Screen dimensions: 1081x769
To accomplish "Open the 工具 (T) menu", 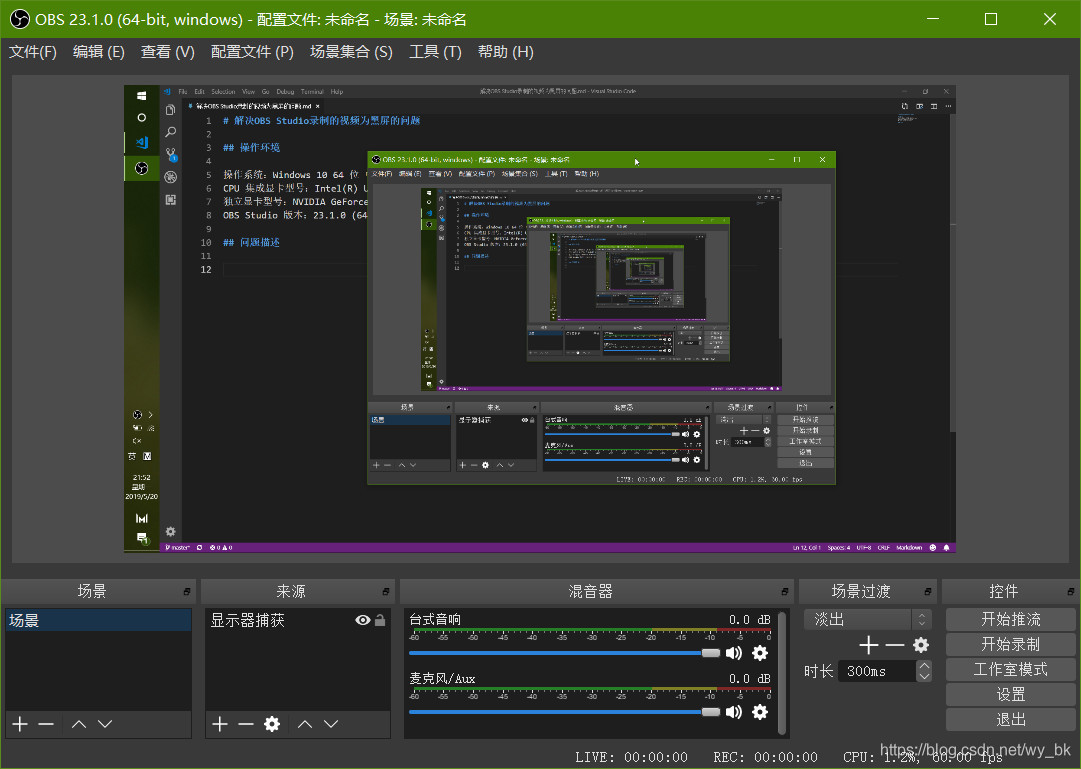I will 435,52.
